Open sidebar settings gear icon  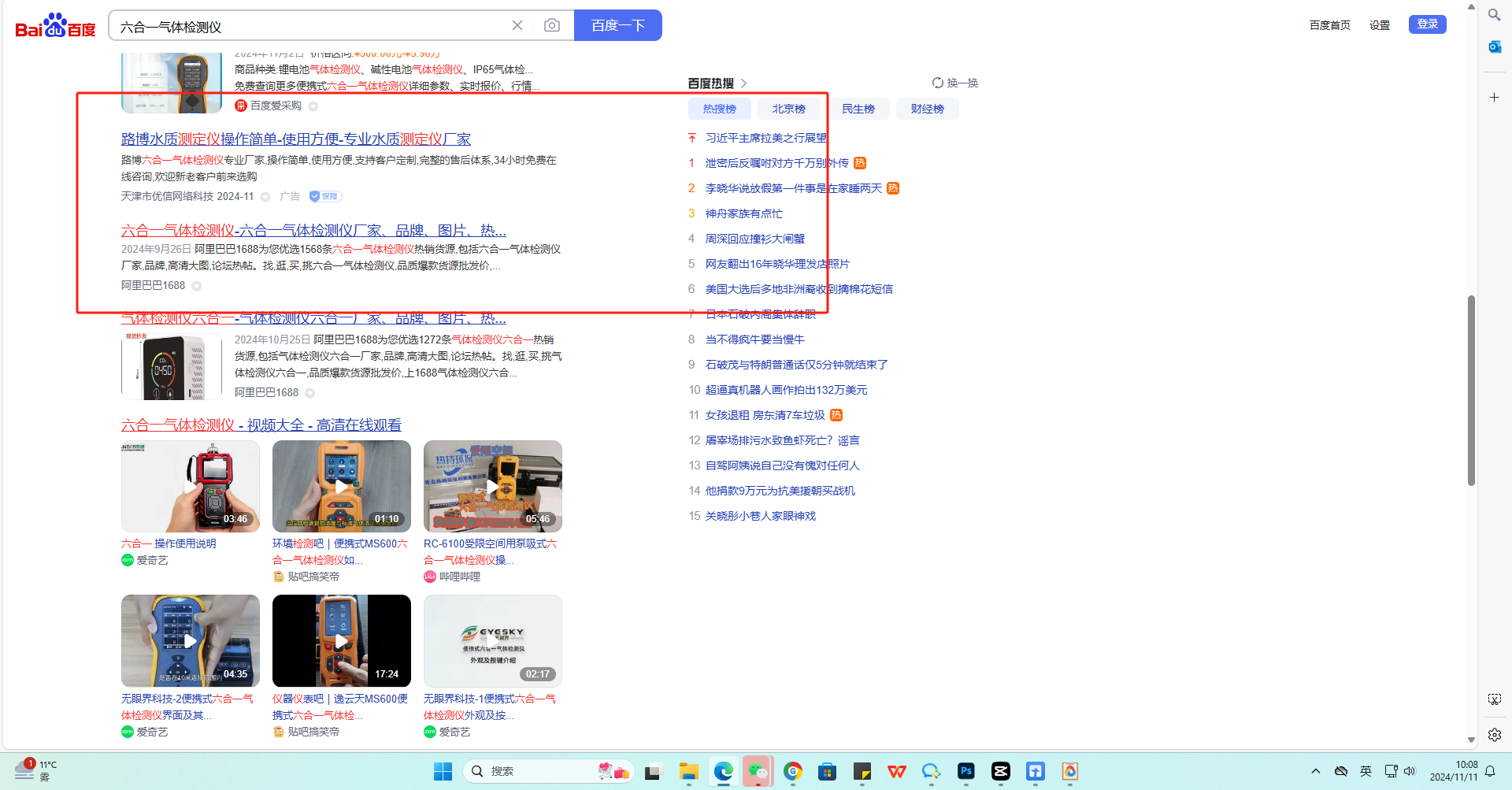point(1494,735)
